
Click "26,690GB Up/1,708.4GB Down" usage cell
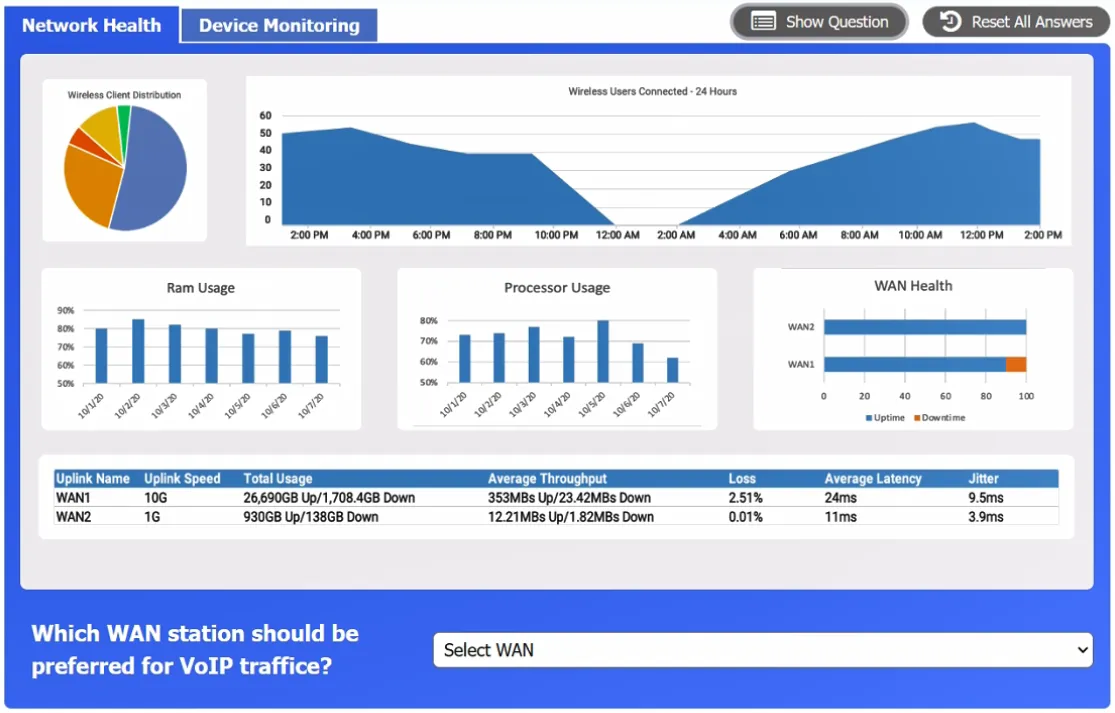329,498
